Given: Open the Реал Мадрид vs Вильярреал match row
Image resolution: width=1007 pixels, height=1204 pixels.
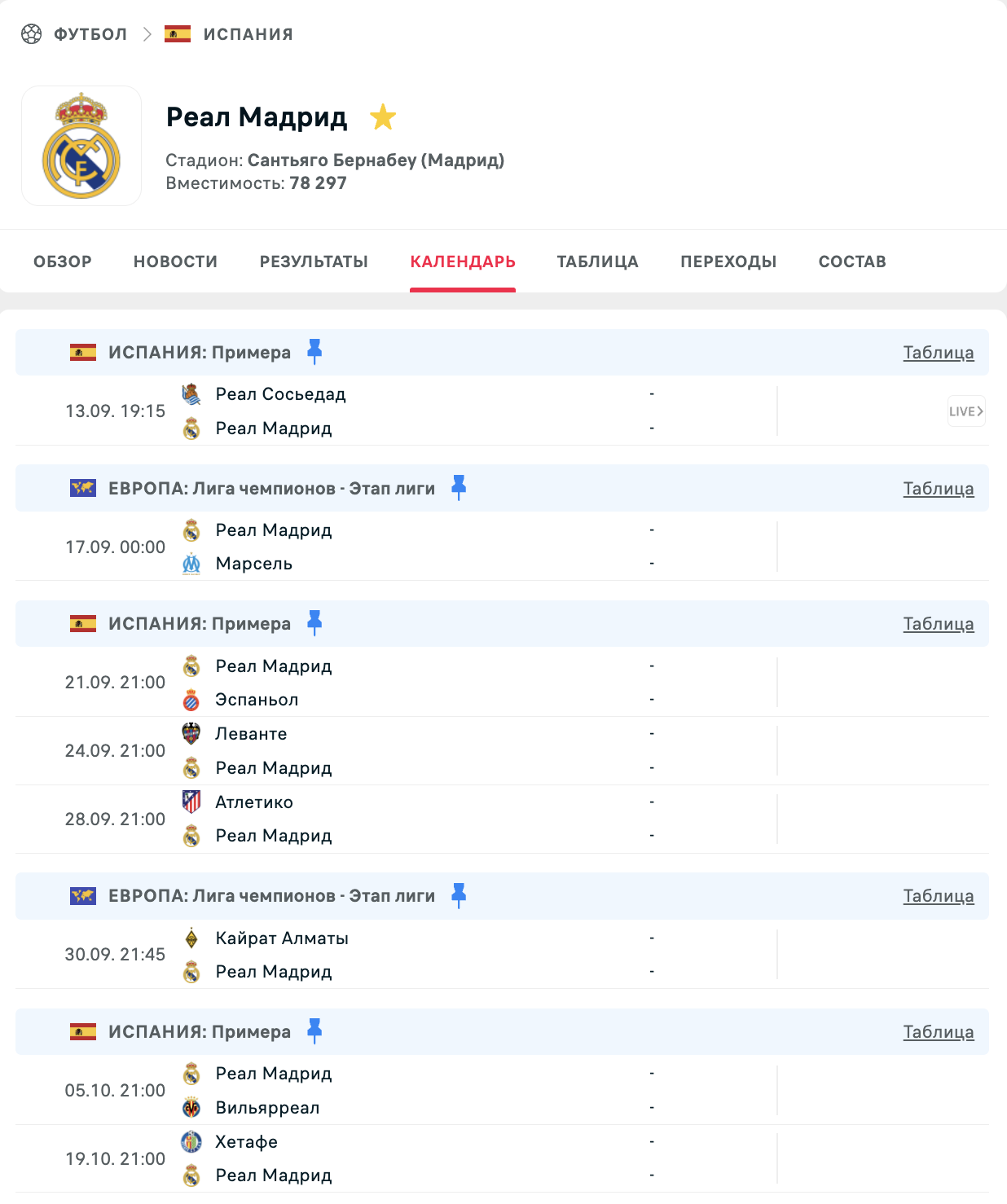Looking at the screenshot, I should coord(502,1091).
